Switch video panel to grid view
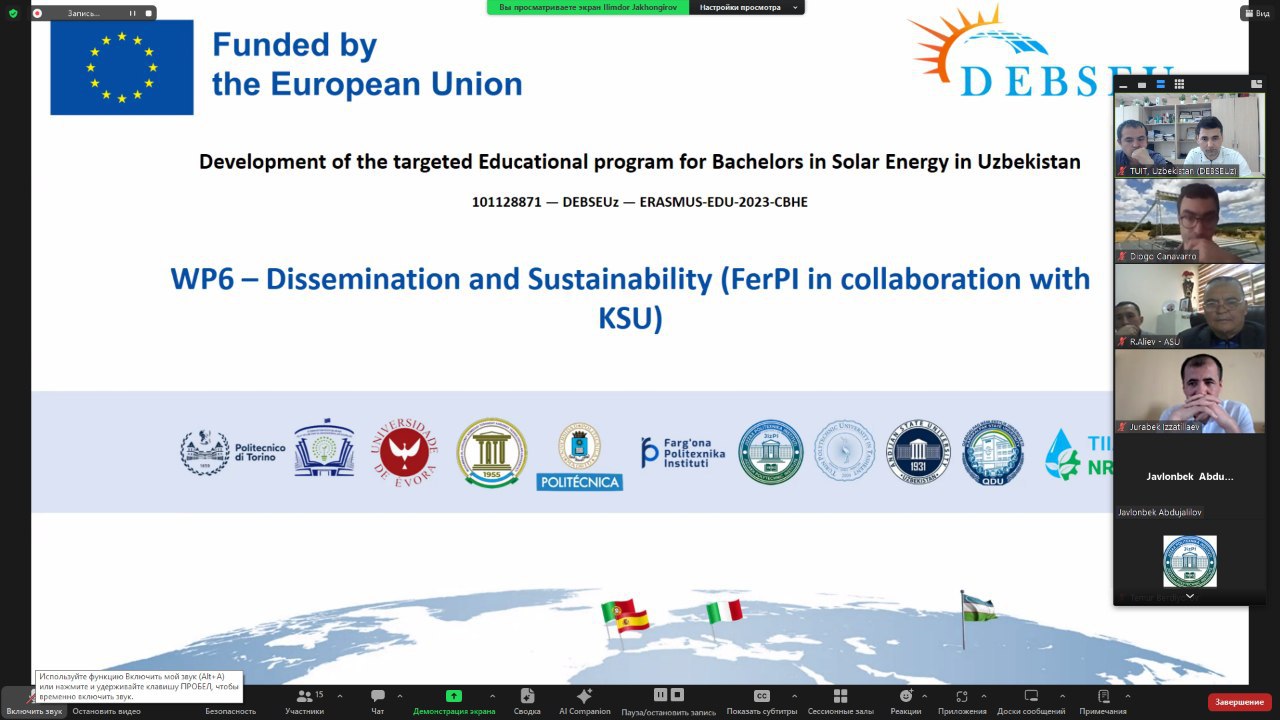 pyautogui.click(x=1179, y=84)
